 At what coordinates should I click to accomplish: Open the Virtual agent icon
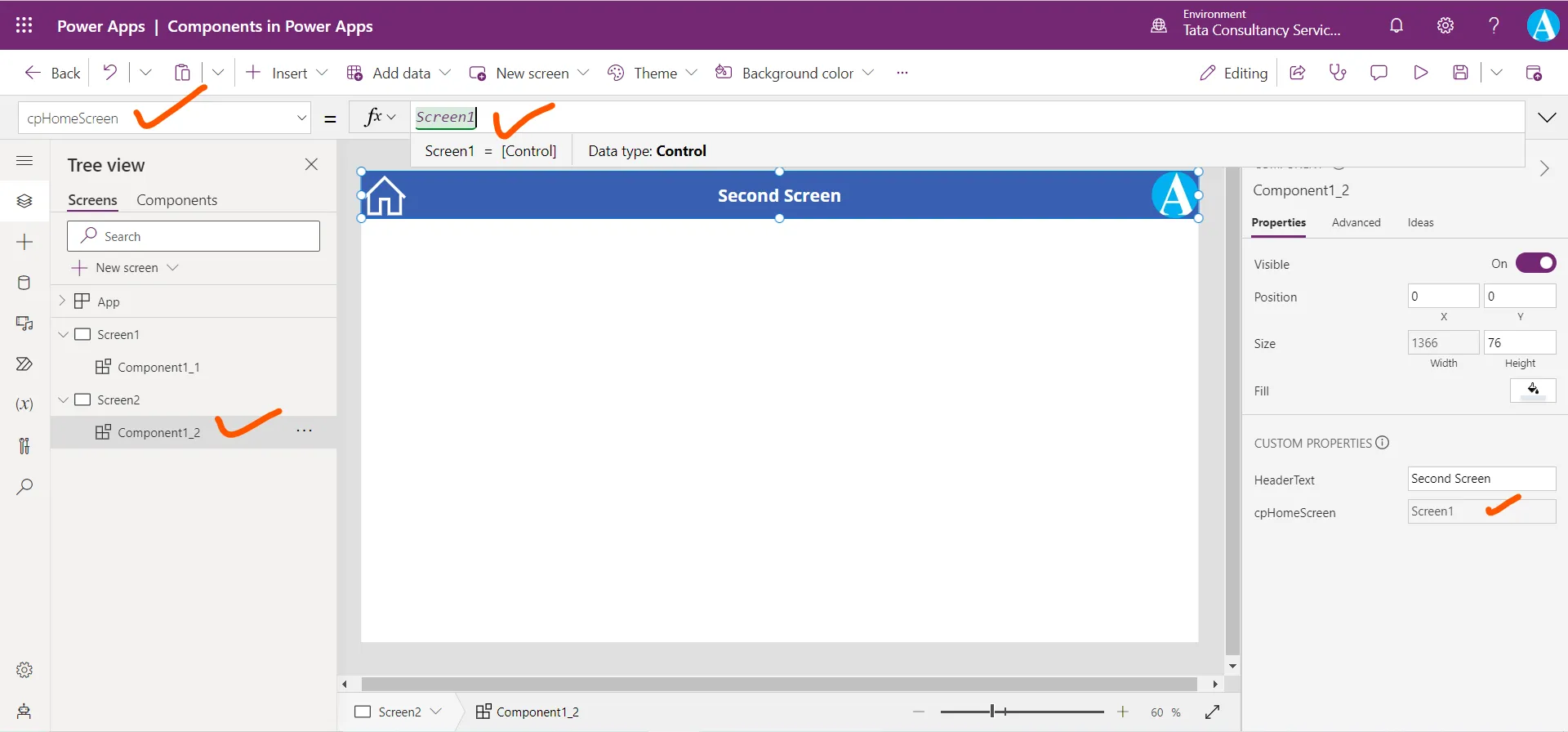(24, 711)
